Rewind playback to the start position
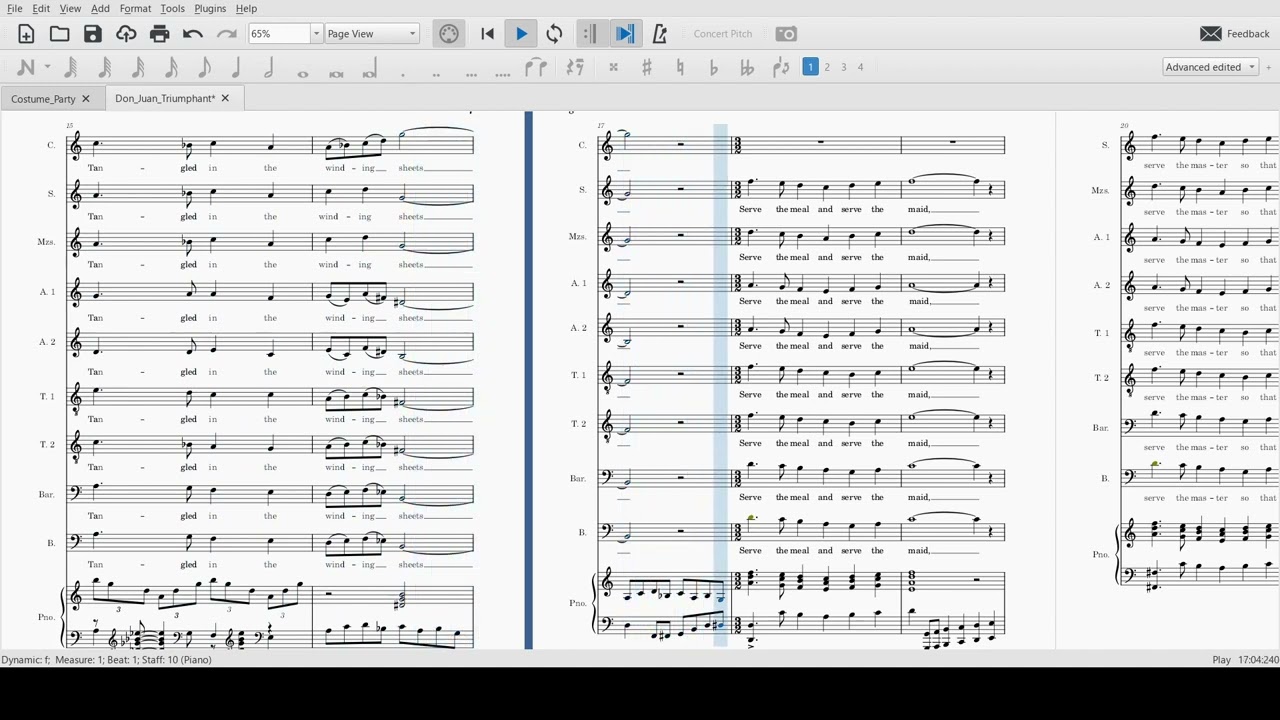 click(x=487, y=34)
